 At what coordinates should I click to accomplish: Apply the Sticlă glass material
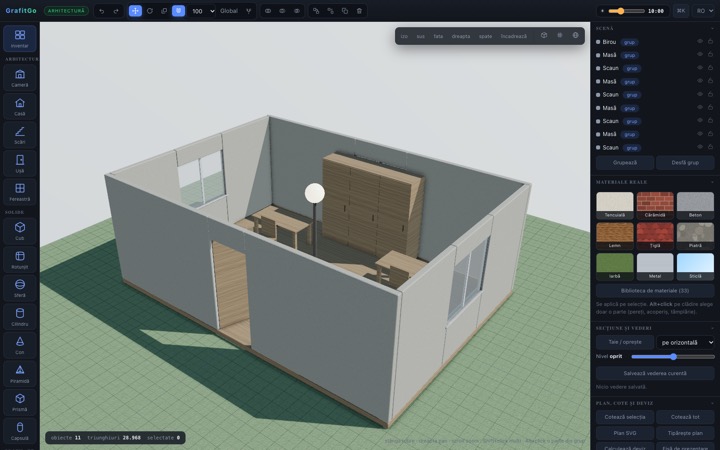pos(696,267)
